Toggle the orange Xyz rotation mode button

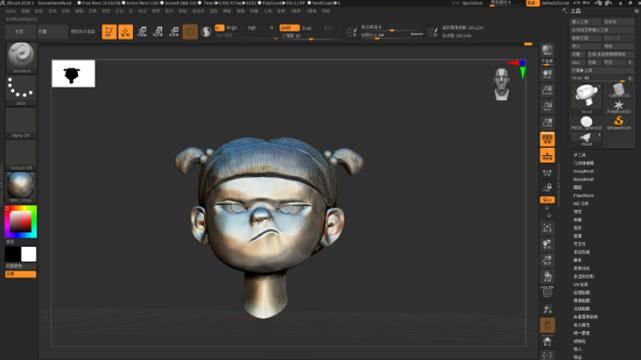tap(547, 200)
